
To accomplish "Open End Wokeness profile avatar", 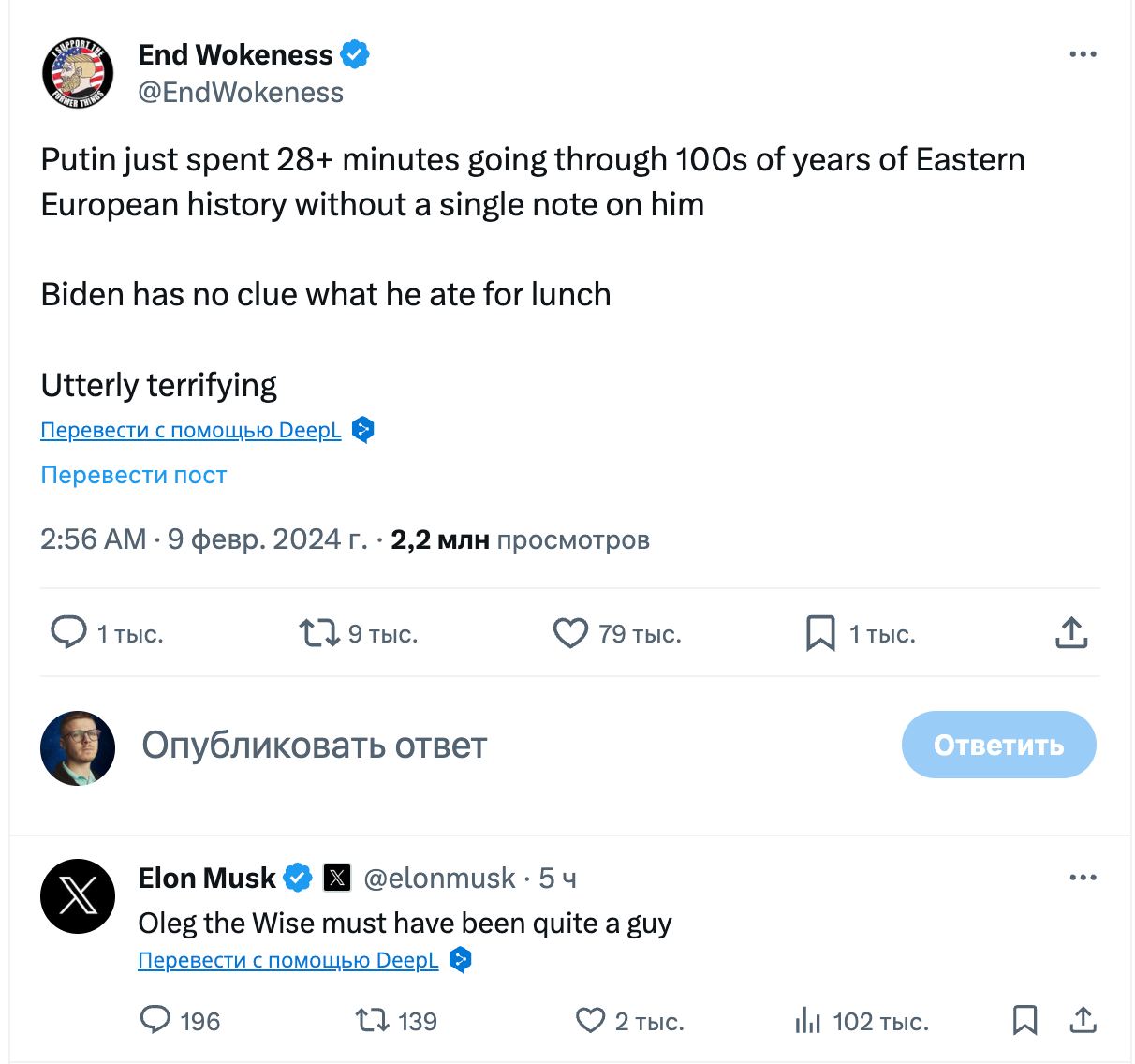I will click(78, 73).
